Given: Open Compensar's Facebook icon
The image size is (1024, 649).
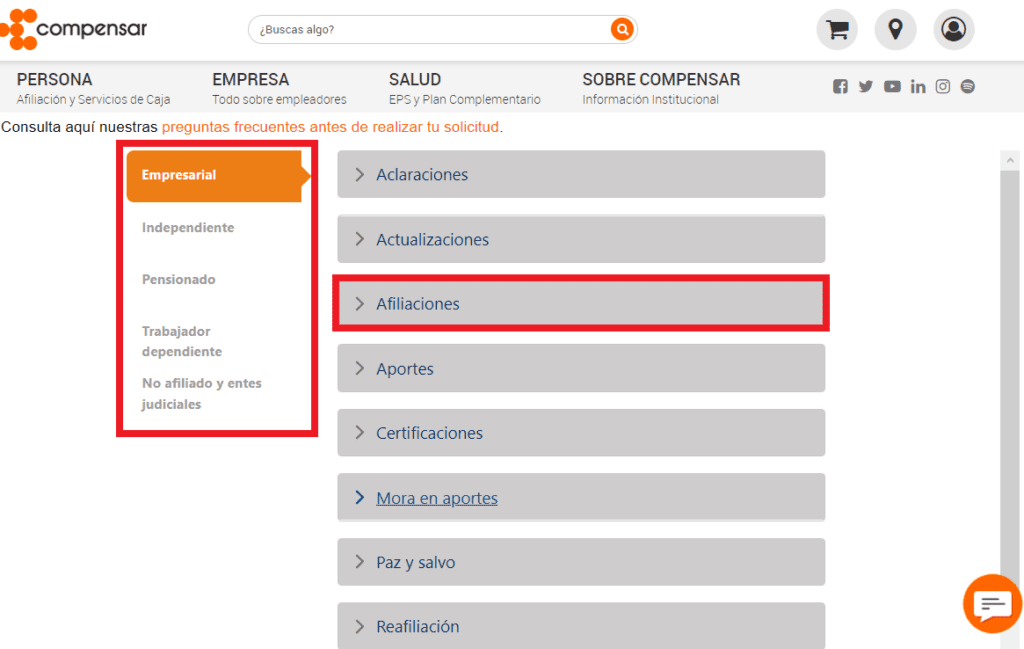Looking at the screenshot, I should [x=840, y=86].
